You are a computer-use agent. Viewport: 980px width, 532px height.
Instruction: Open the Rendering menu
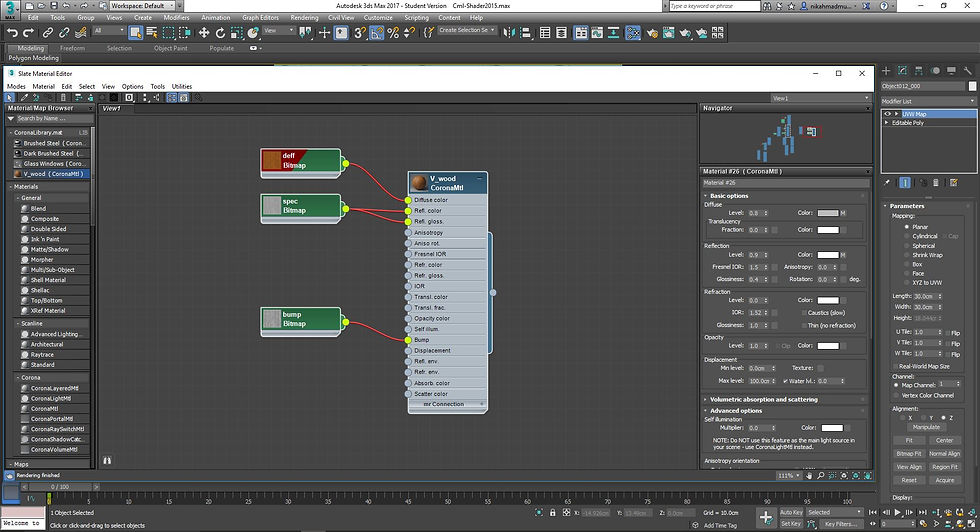[304, 18]
